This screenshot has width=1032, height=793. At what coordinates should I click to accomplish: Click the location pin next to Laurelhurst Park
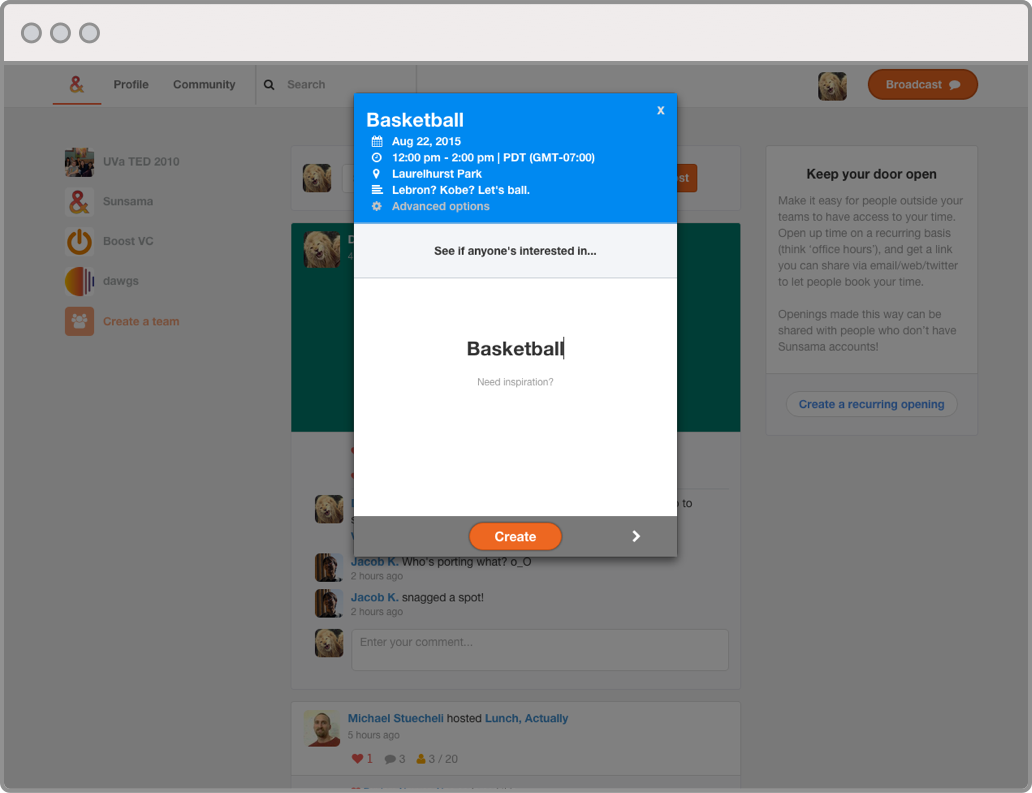377,174
